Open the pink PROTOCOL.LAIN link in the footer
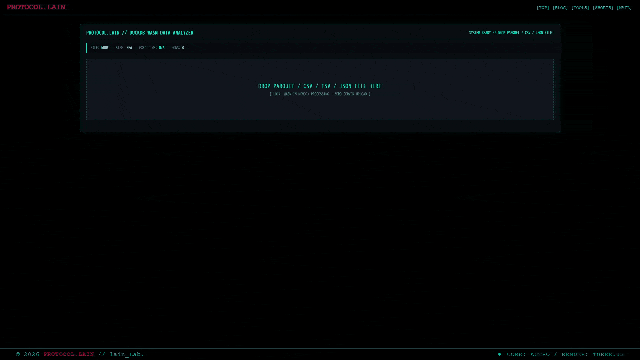Viewport: 640px width, 360px height. [x=69, y=354]
